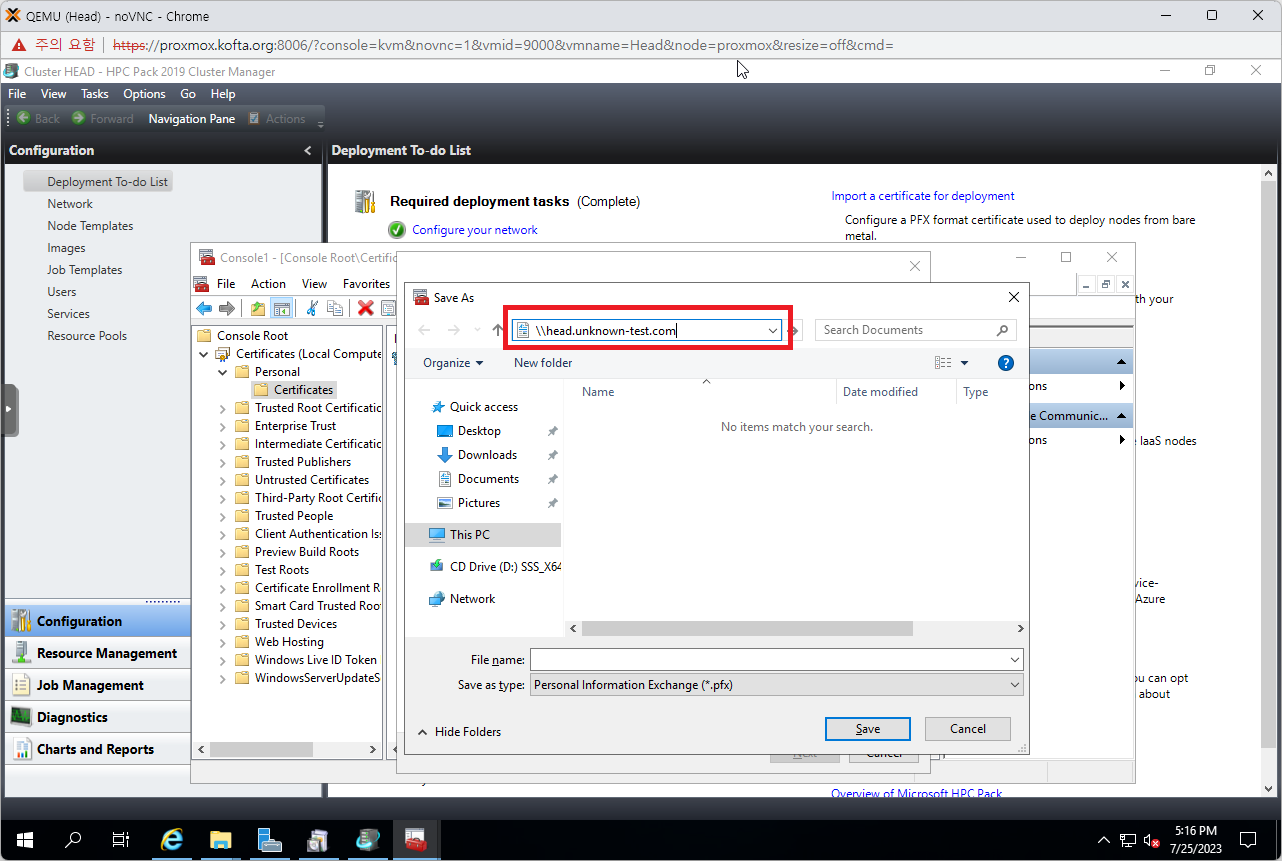
Task: Click the Save button
Action: point(867,729)
